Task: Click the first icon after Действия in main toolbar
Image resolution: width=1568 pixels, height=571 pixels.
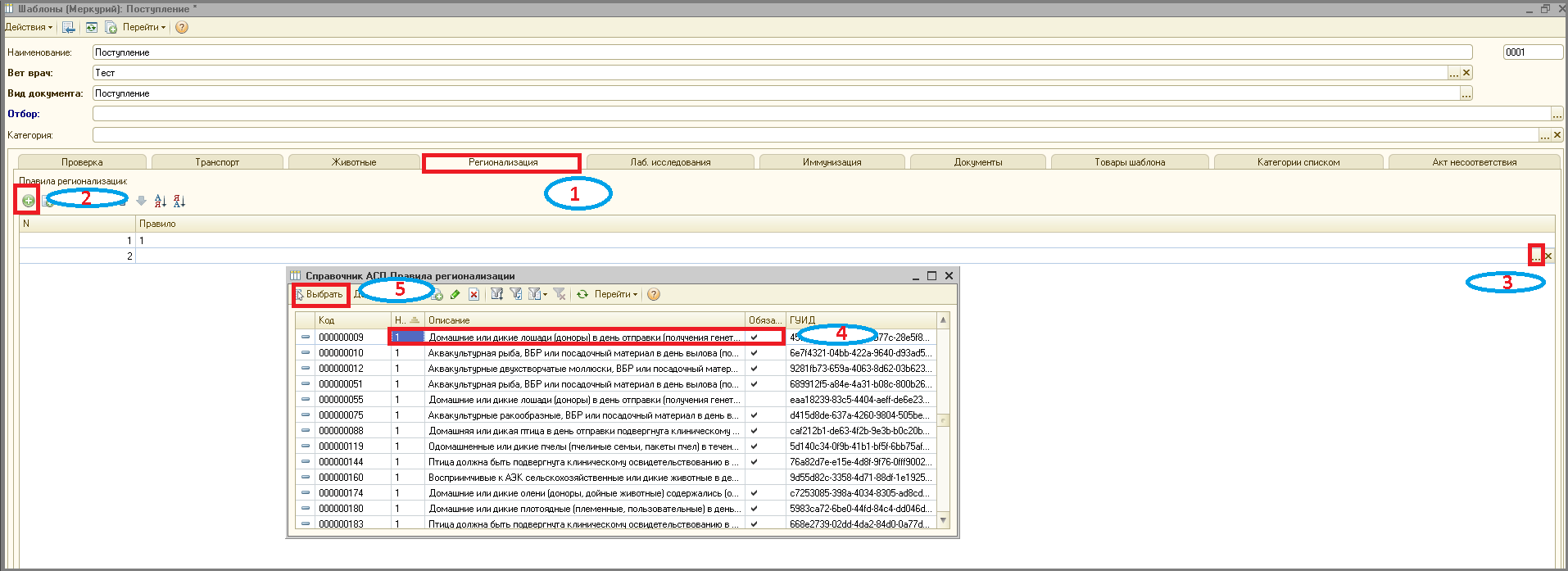Action: point(69,27)
